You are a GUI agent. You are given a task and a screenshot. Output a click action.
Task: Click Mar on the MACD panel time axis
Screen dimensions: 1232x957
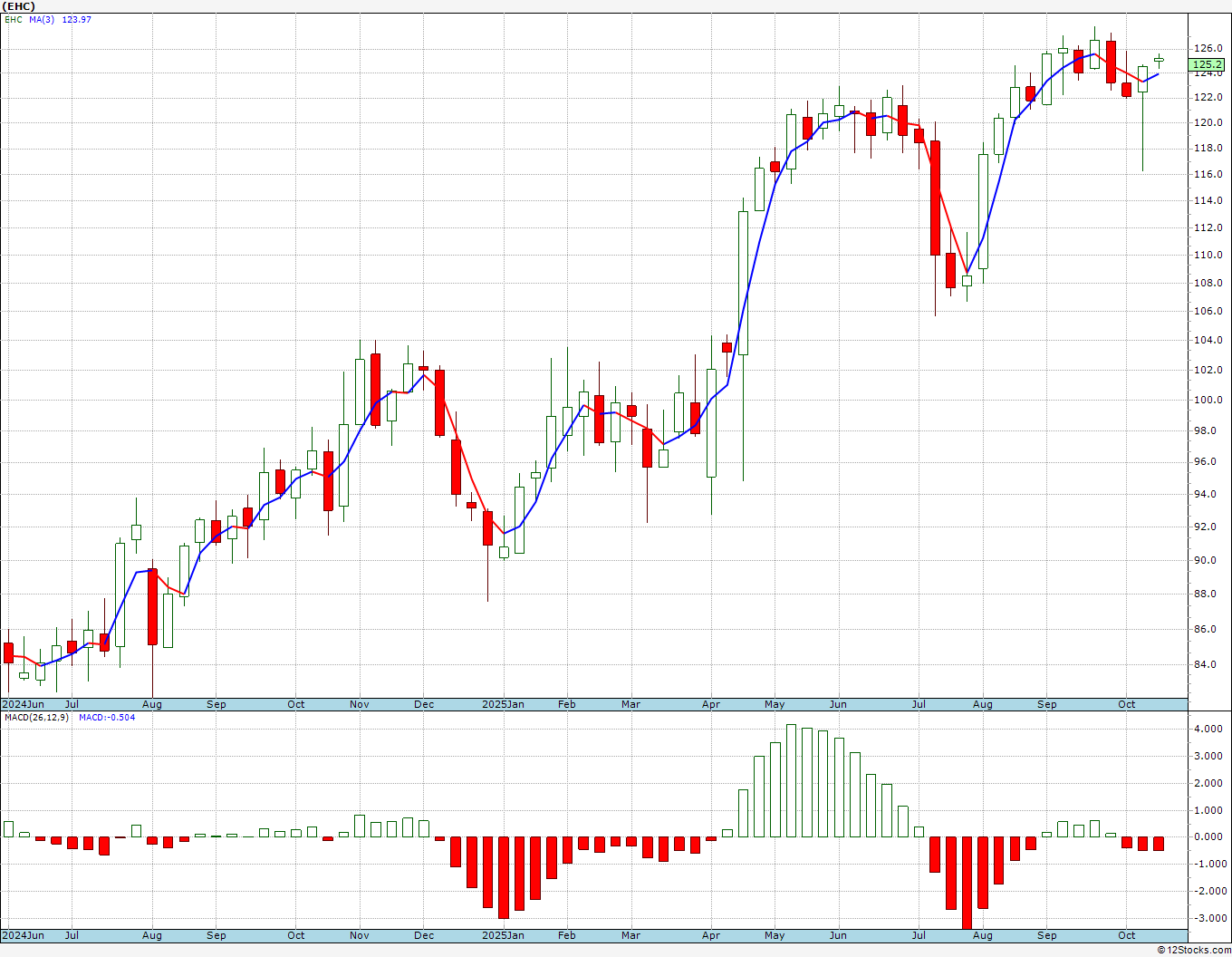pos(630,935)
